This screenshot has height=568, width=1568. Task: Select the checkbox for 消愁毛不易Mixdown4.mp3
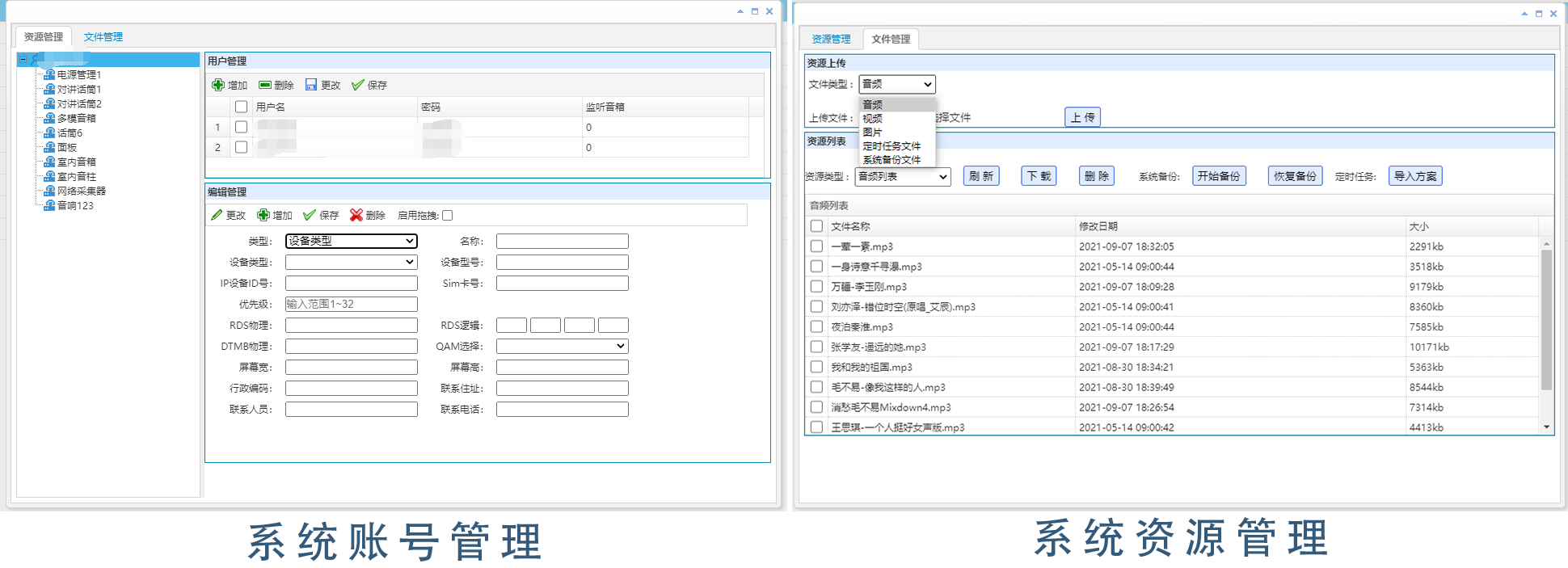(817, 407)
